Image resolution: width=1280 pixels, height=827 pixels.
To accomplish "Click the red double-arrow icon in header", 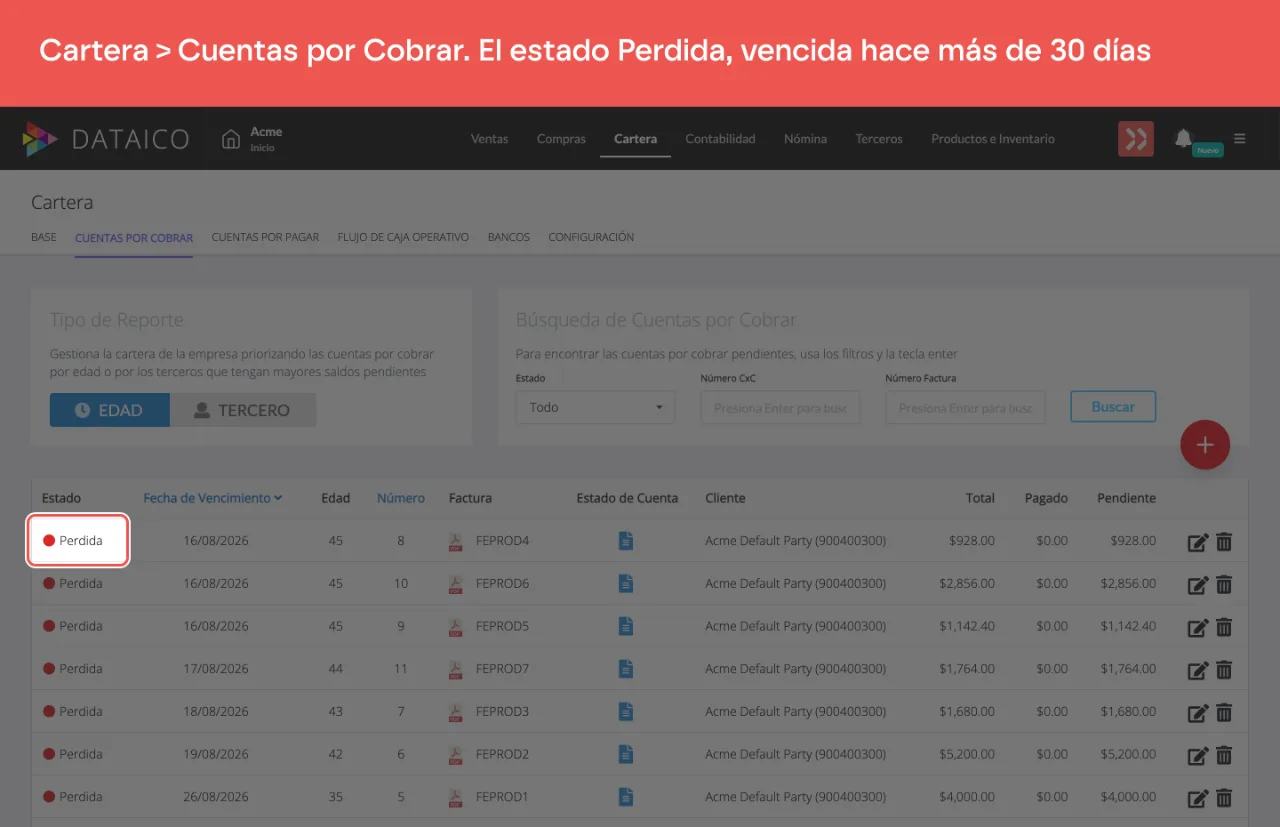I will coord(1136,139).
